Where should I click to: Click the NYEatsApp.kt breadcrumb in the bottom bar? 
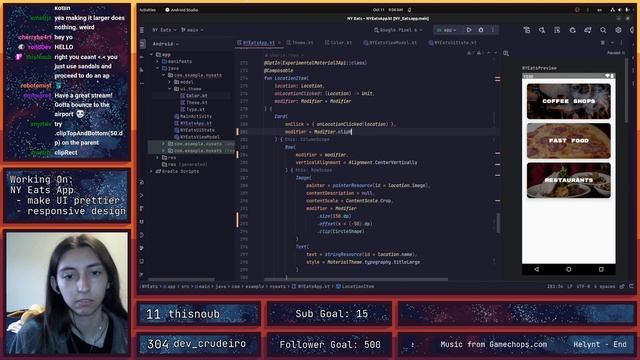coord(310,287)
